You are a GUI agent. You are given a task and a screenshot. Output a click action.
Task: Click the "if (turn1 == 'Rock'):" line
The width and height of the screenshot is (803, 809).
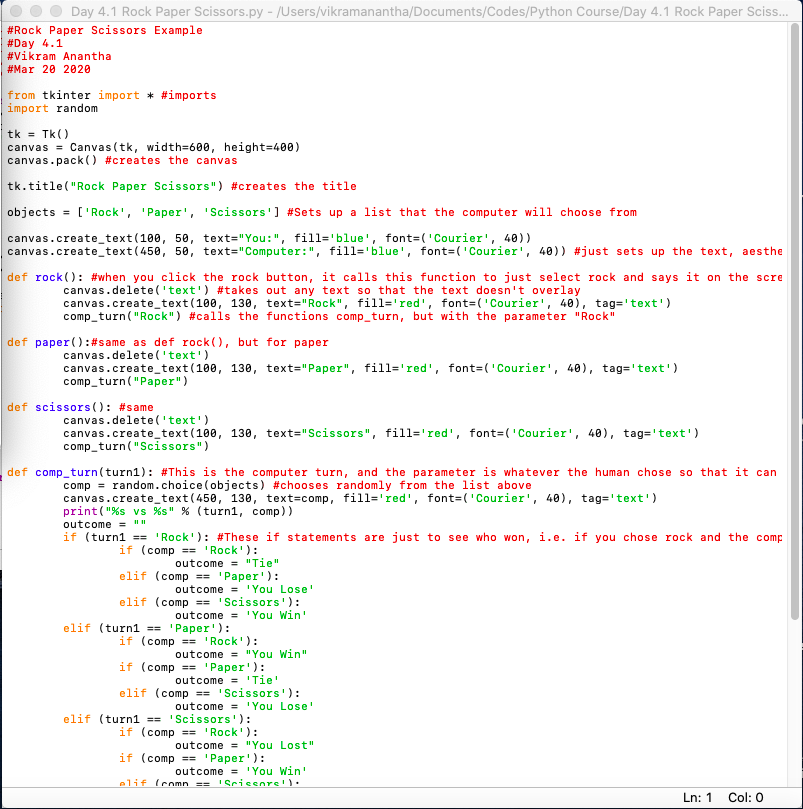coord(423,538)
